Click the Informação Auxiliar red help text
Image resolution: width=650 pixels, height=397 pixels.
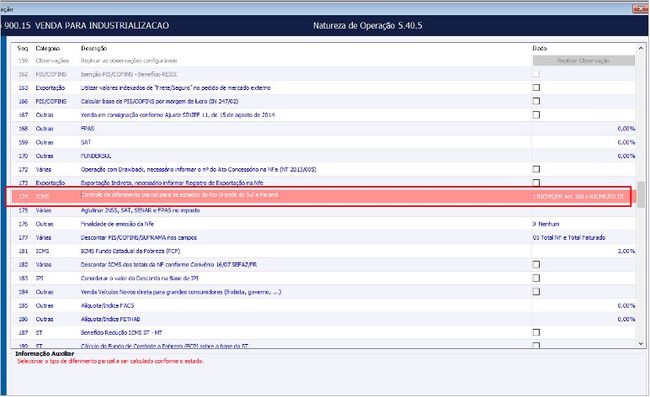110,361
